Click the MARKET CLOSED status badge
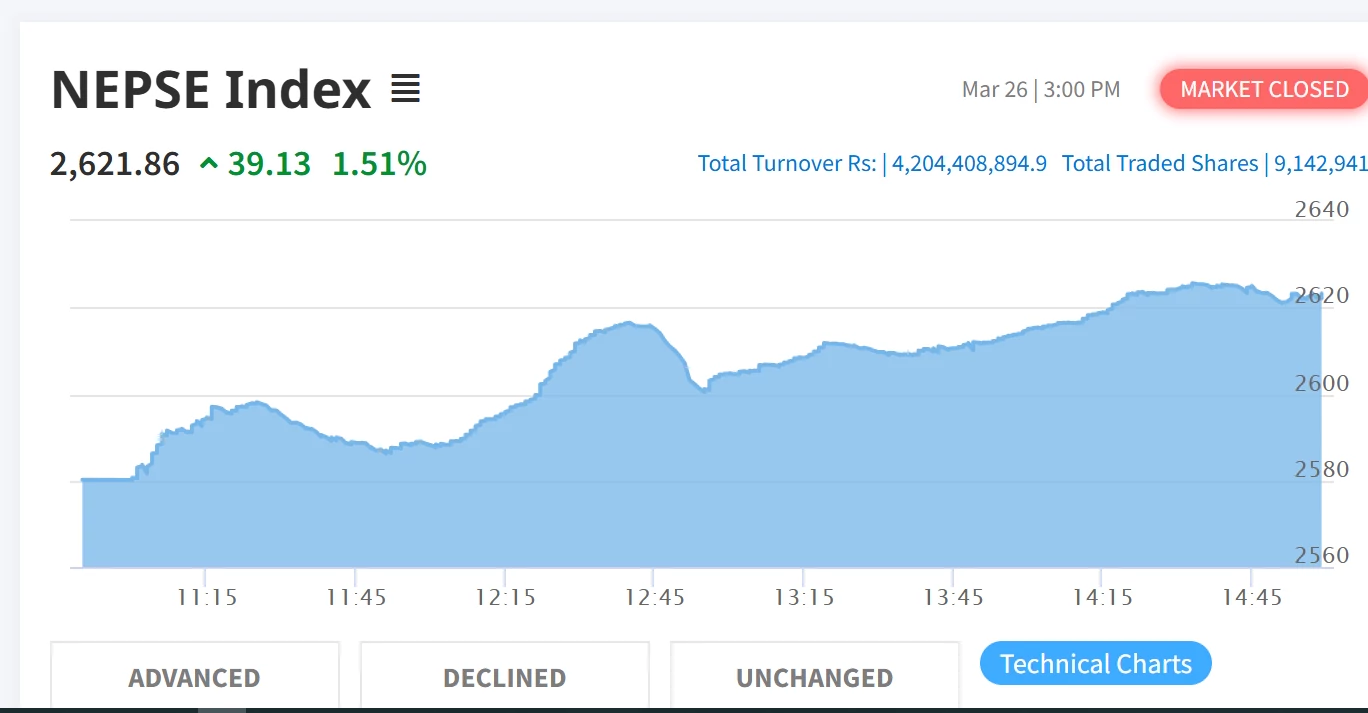Image resolution: width=1368 pixels, height=713 pixels. [x=1264, y=89]
